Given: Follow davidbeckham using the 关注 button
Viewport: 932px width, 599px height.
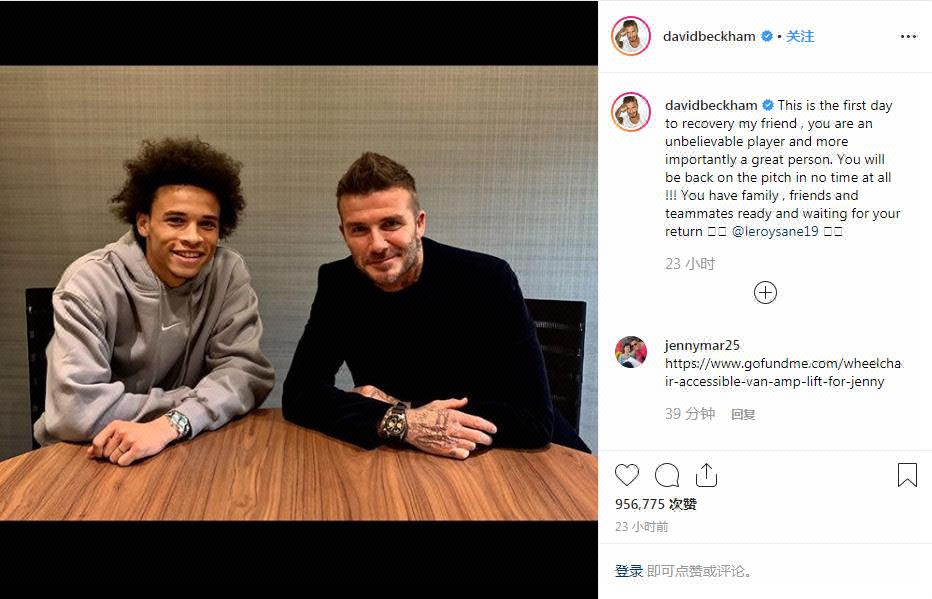Looking at the screenshot, I should pyautogui.click(x=800, y=36).
